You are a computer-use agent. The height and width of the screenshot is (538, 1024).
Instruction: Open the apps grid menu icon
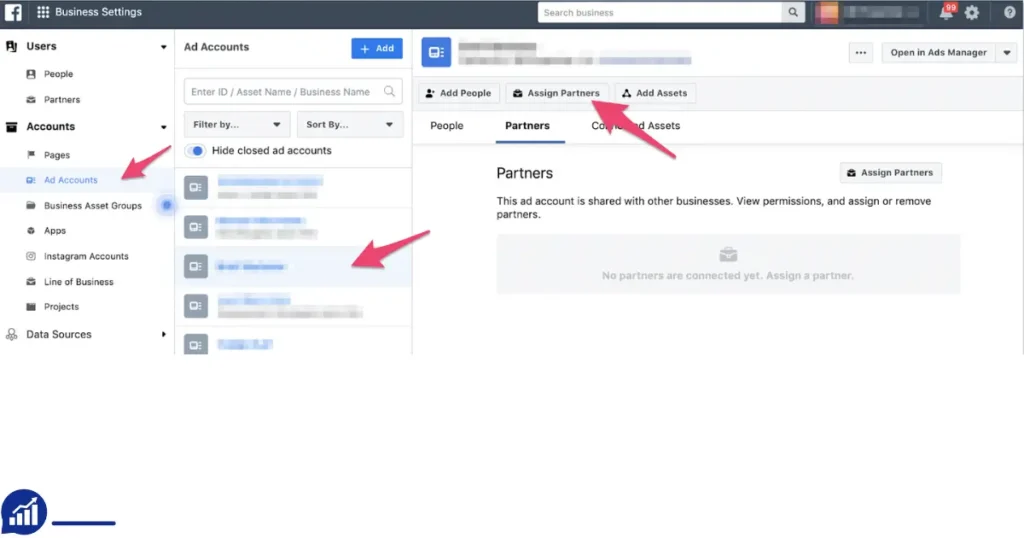43,12
